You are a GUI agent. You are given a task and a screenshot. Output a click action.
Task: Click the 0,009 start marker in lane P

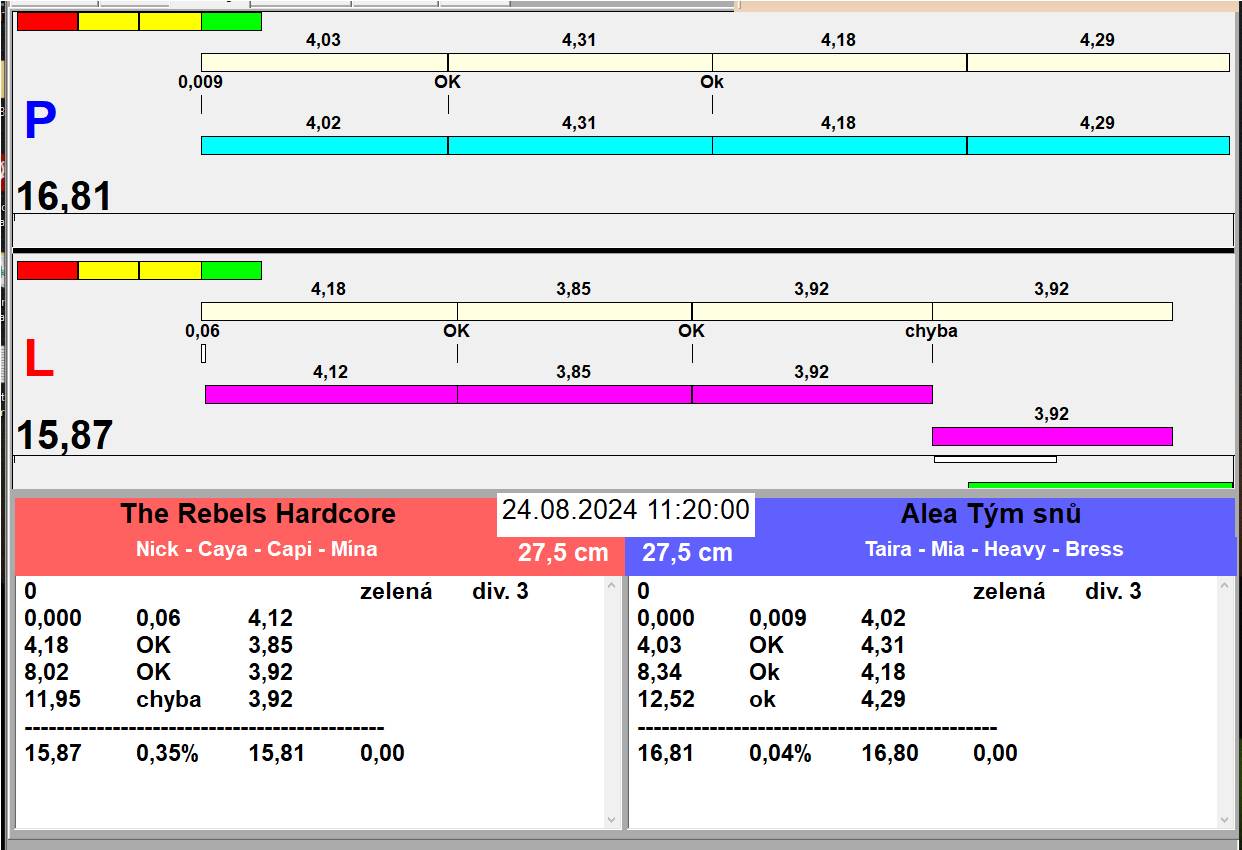point(201,82)
